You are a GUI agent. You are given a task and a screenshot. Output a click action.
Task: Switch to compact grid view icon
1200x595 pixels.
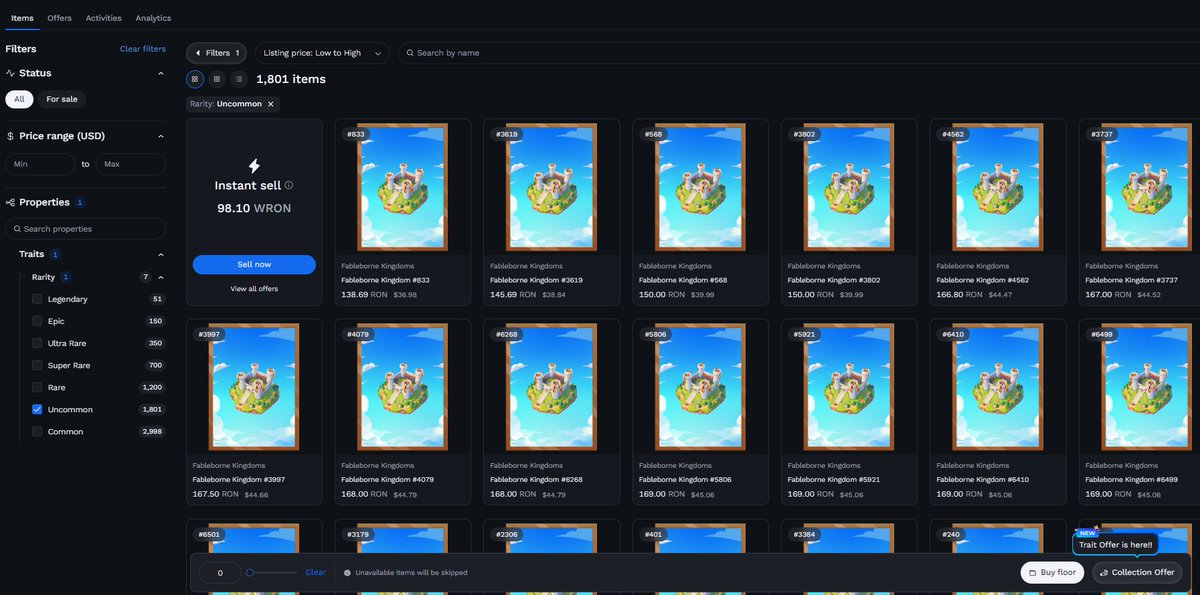pyautogui.click(x=217, y=78)
